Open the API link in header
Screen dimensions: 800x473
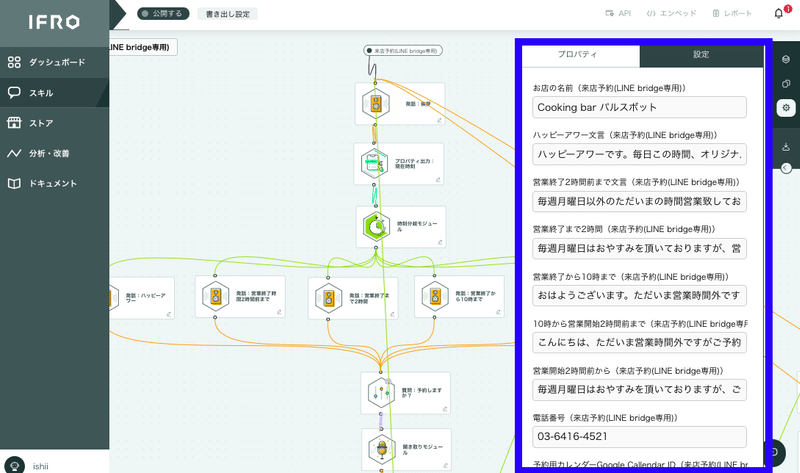pyautogui.click(x=618, y=13)
